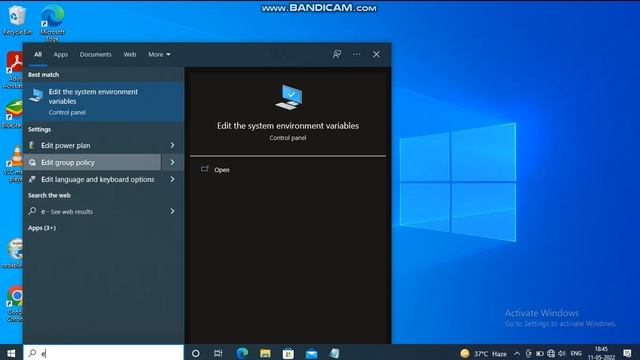Open the More dropdown in search tabs

(159, 54)
